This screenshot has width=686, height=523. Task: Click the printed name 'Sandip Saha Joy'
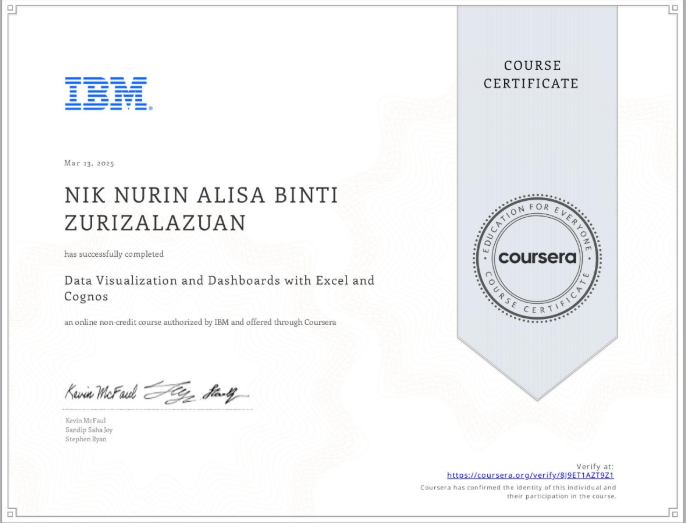click(89, 430)
